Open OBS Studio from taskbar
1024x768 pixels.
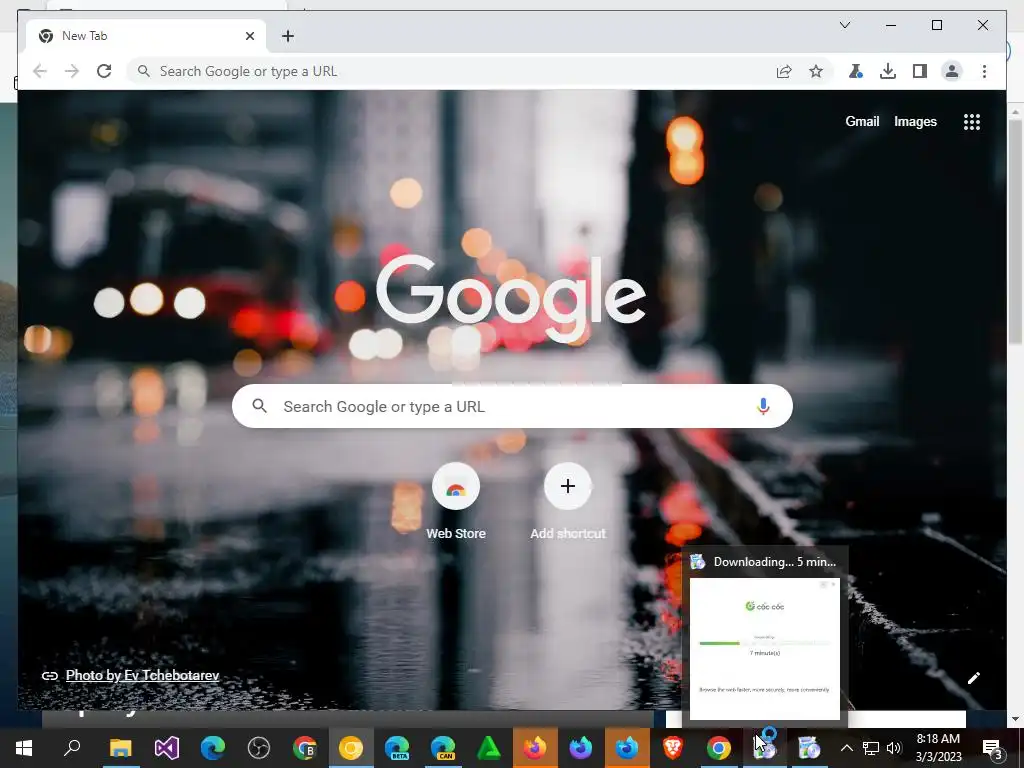(259, 748)
